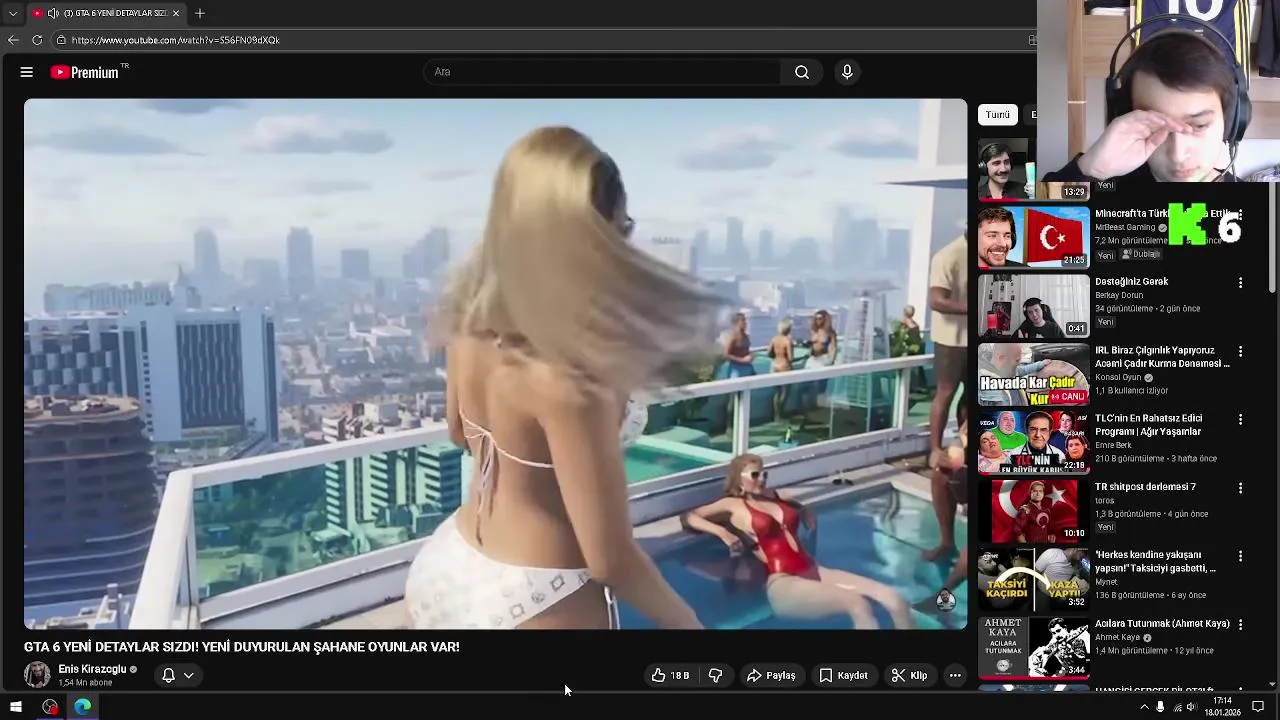This screenshot has width=1280, height=720.
Task: Open more actions three-dot menu
Action: [955, 676]
